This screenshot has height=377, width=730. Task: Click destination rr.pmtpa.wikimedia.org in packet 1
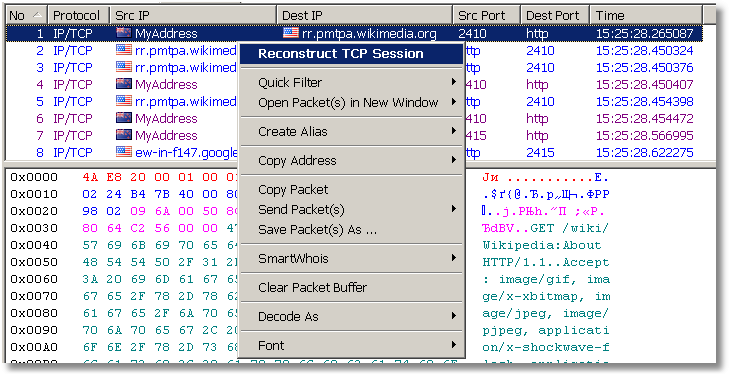[x=369, y=34]
